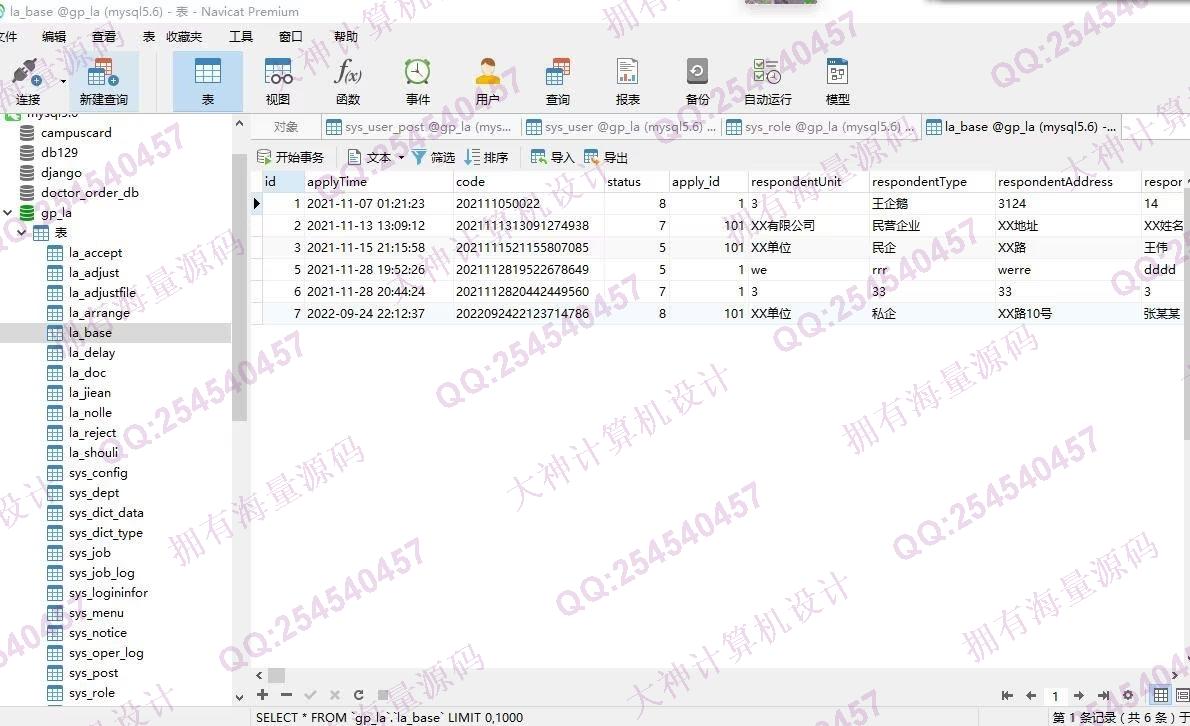
Task: Click the respondentUnit column header
Action: (807, 181)
